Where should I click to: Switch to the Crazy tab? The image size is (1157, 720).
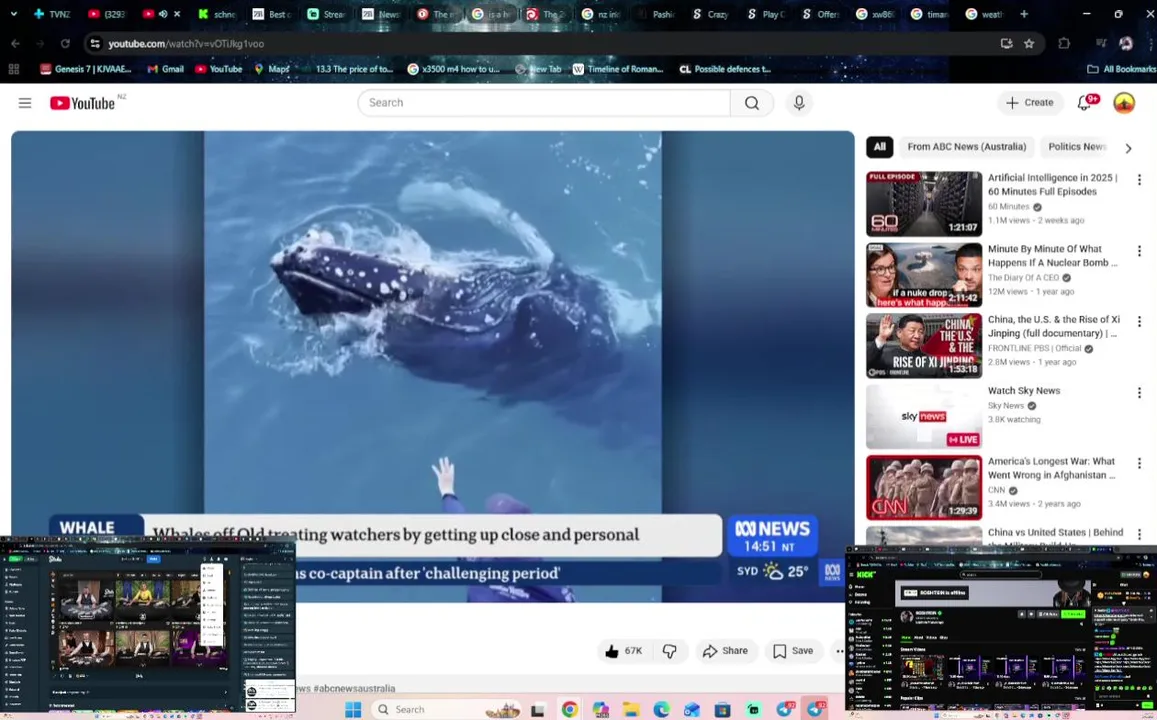(x=711, y=14)
